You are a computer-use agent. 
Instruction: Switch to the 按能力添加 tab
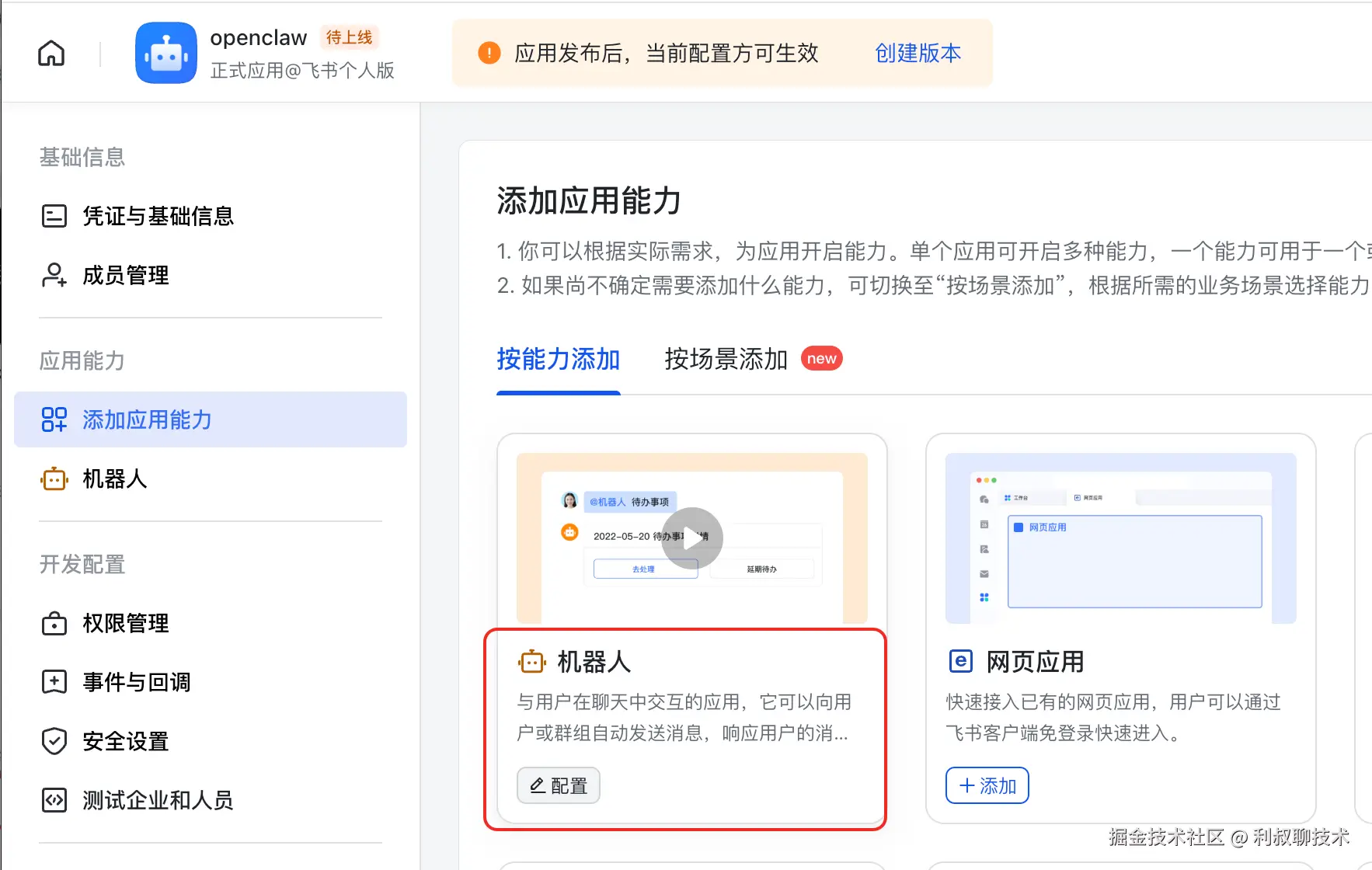559,359
